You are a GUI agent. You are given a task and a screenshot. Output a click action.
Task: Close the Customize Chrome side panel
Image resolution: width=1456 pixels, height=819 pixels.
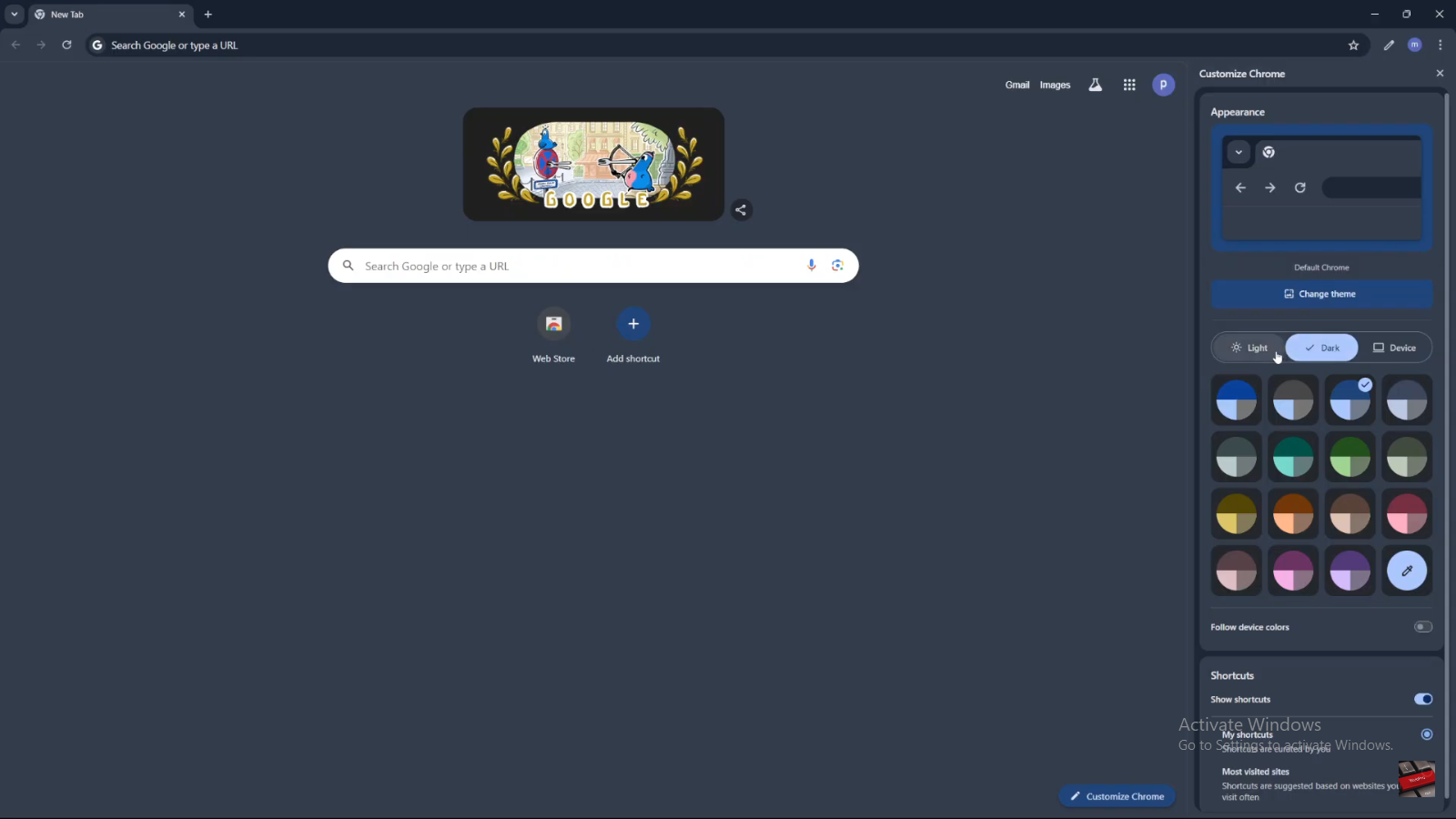[1440, 74]
